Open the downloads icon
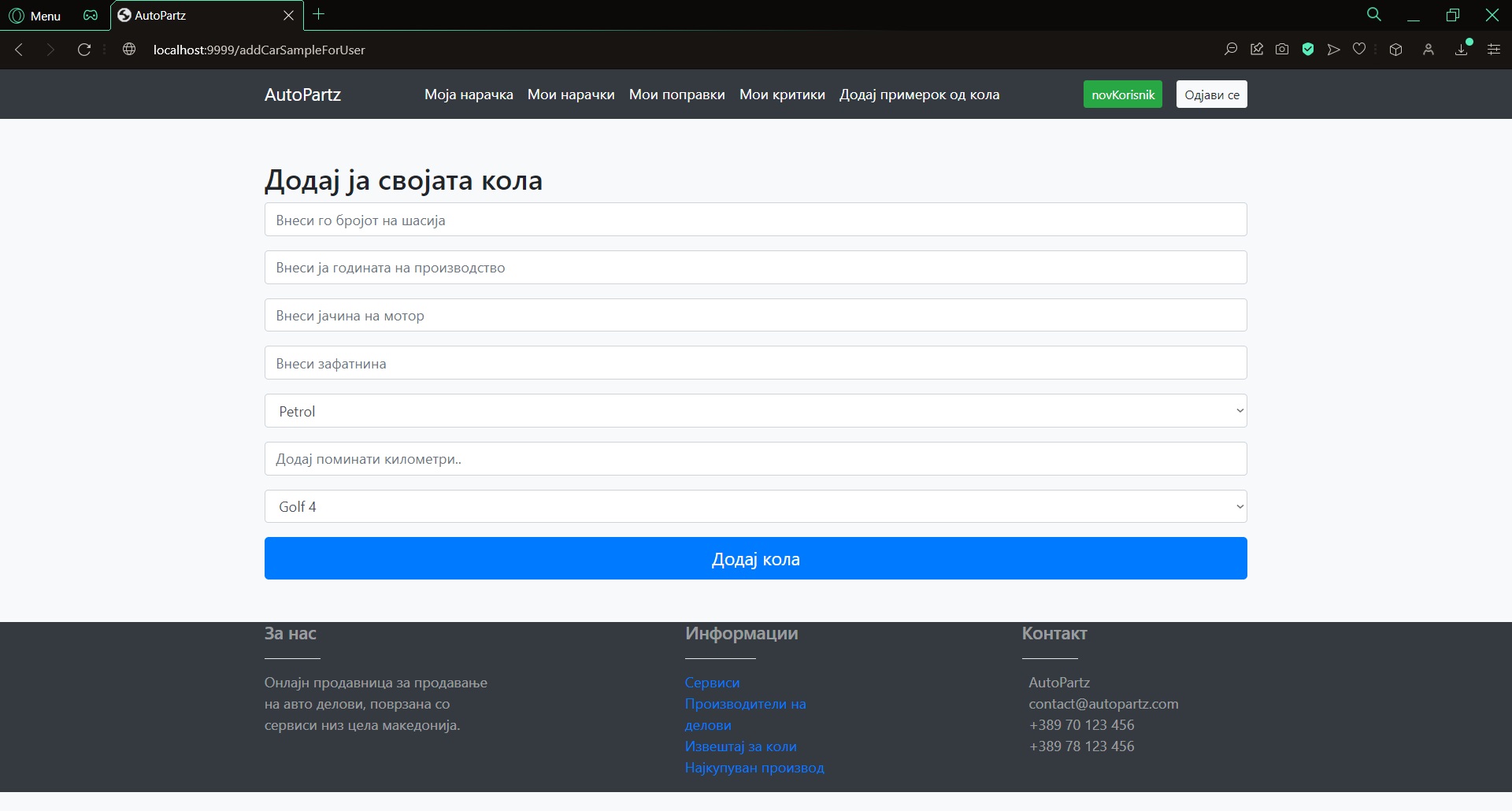This screenshot has height=811, width=1512. 1462,50
